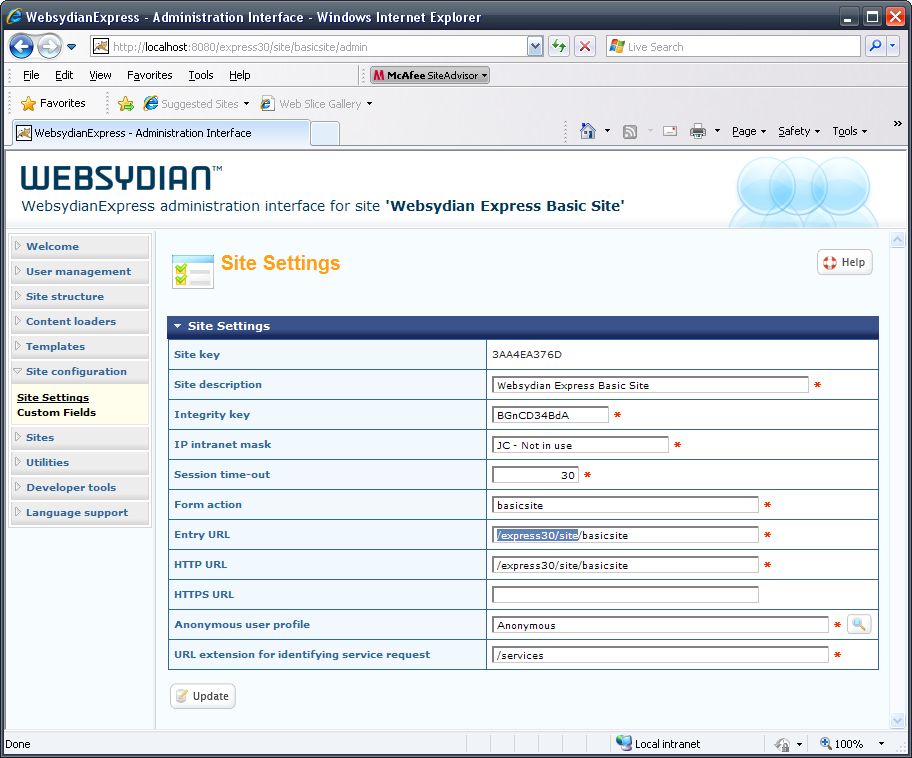Click the Site description field
This screenshot has height=758, width=912.
650,385
